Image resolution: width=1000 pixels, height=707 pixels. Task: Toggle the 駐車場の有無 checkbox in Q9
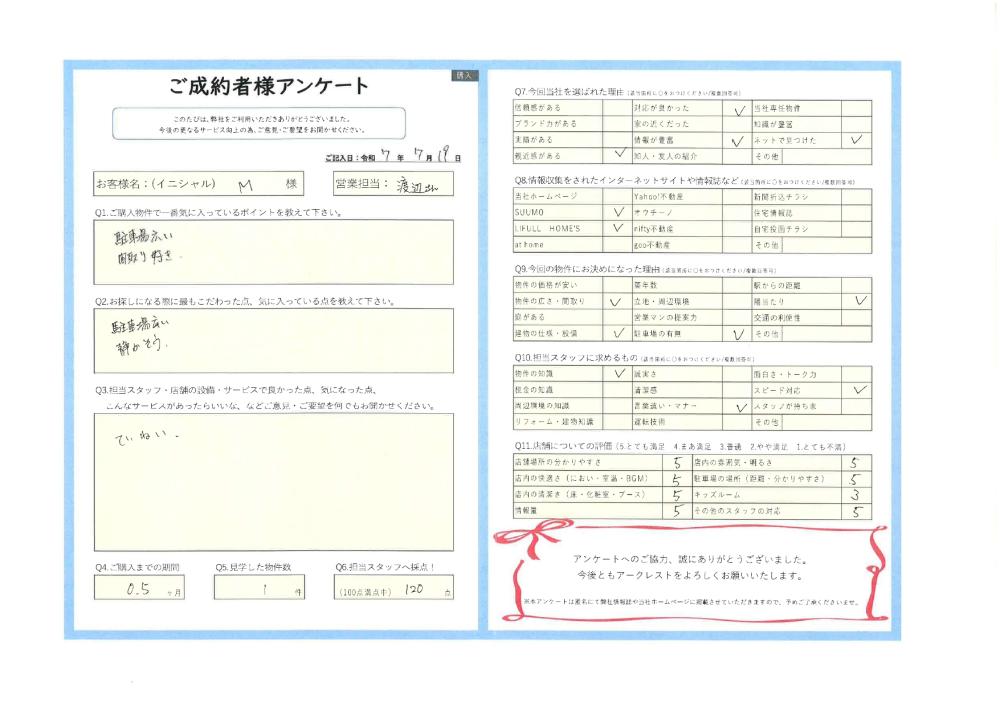pos(735,333)
